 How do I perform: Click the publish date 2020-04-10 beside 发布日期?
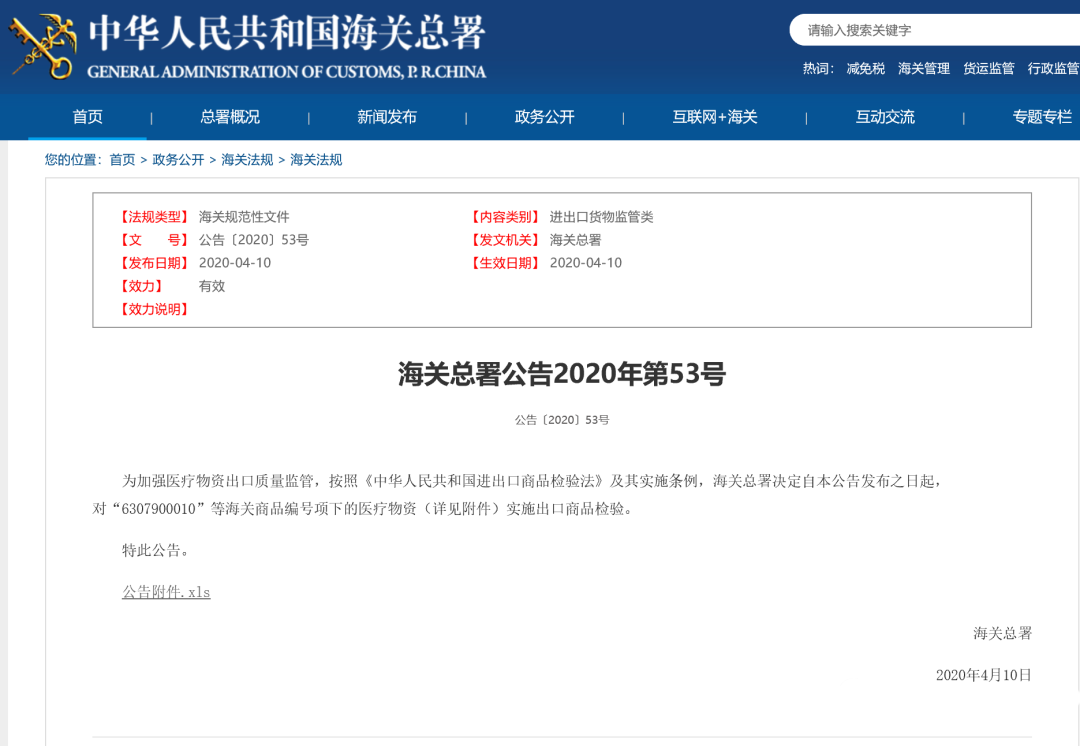(235, 263)
